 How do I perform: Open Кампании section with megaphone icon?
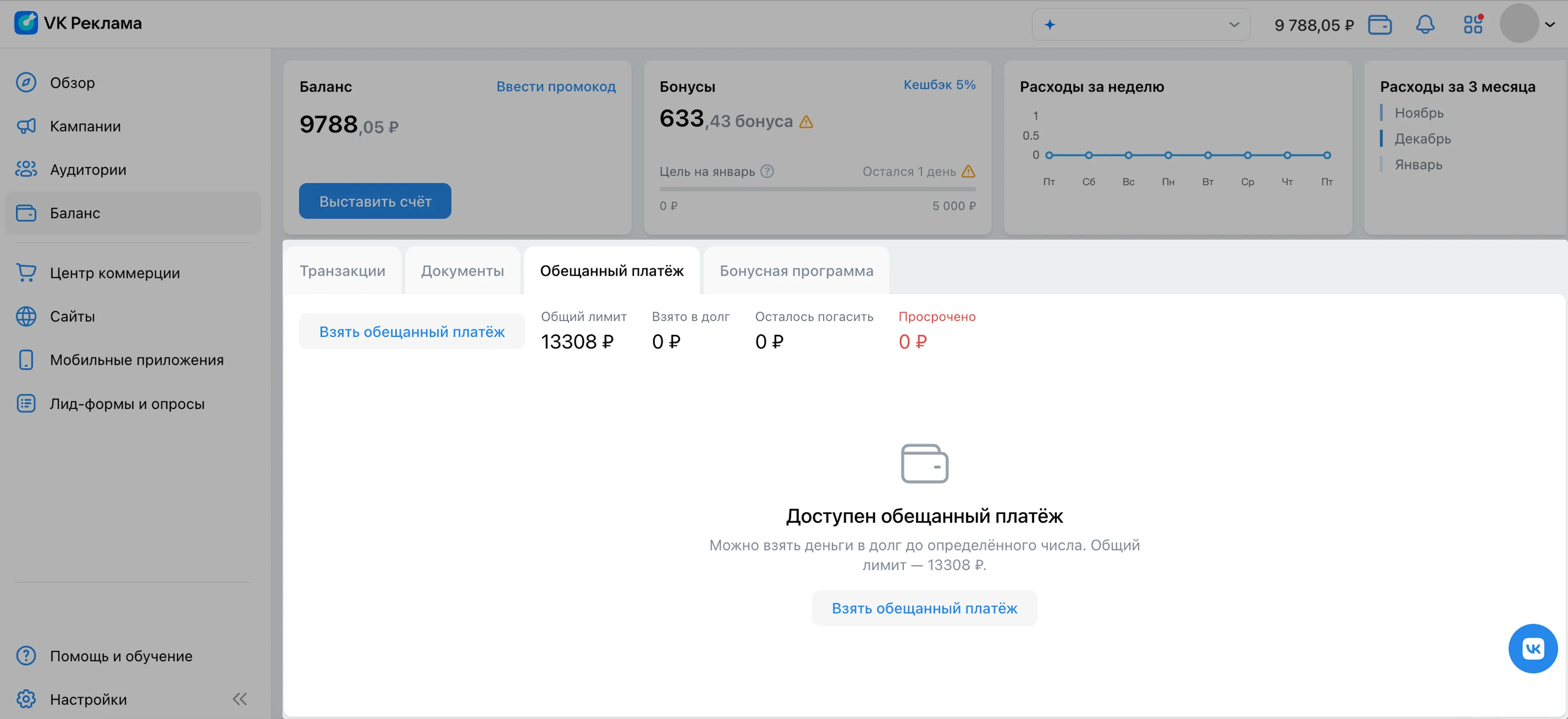[x=85, y=126]
